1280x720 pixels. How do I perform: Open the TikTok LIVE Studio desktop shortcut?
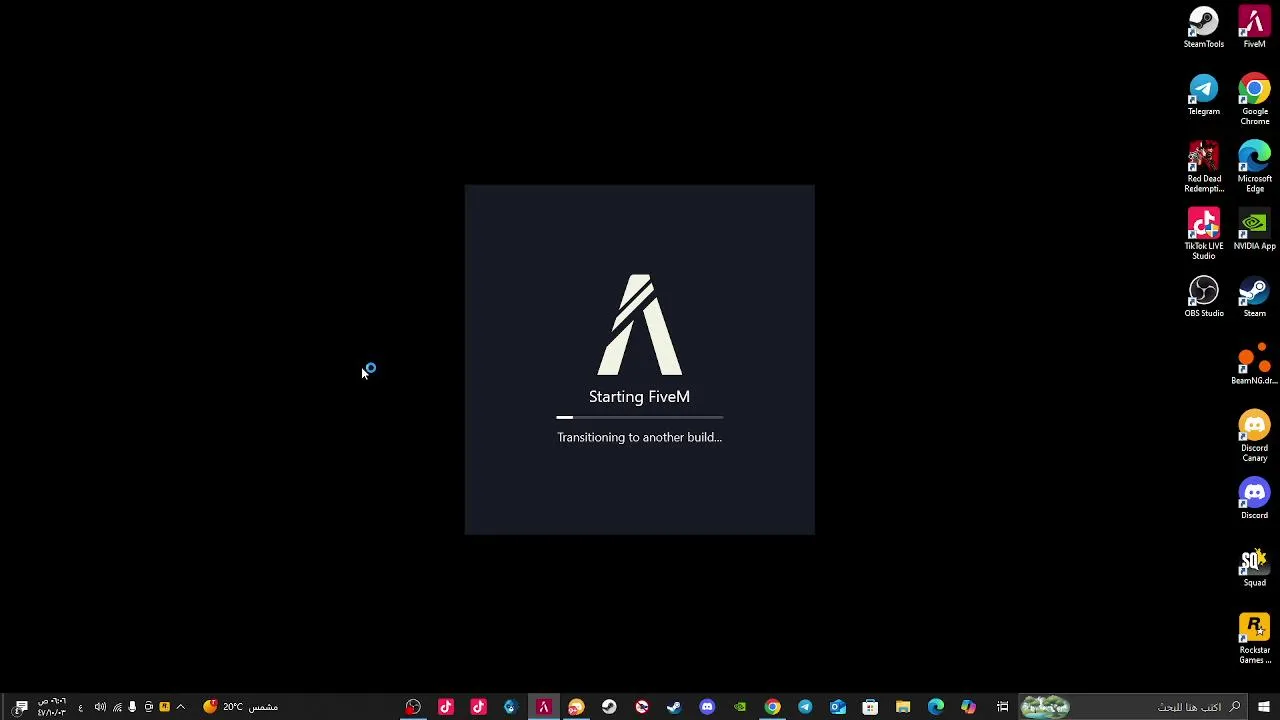1203,234
